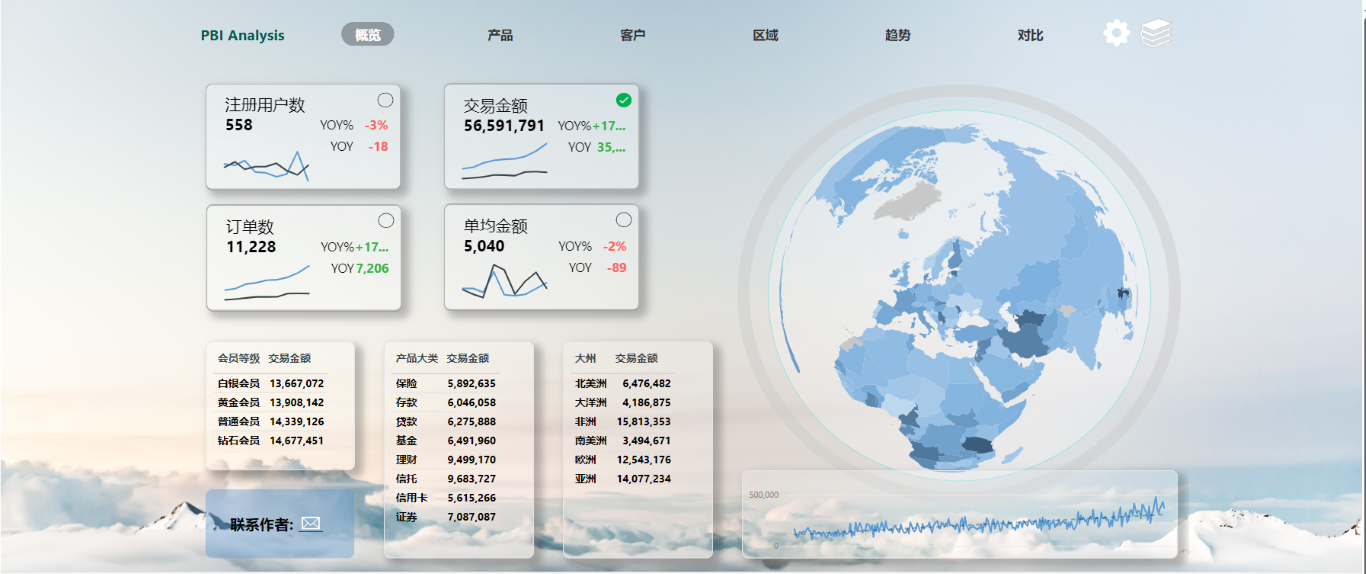The width and height of the screenshot is (1366, 574).
Task: Go to the 趋势 tab
Action: (x=897, y=35)
